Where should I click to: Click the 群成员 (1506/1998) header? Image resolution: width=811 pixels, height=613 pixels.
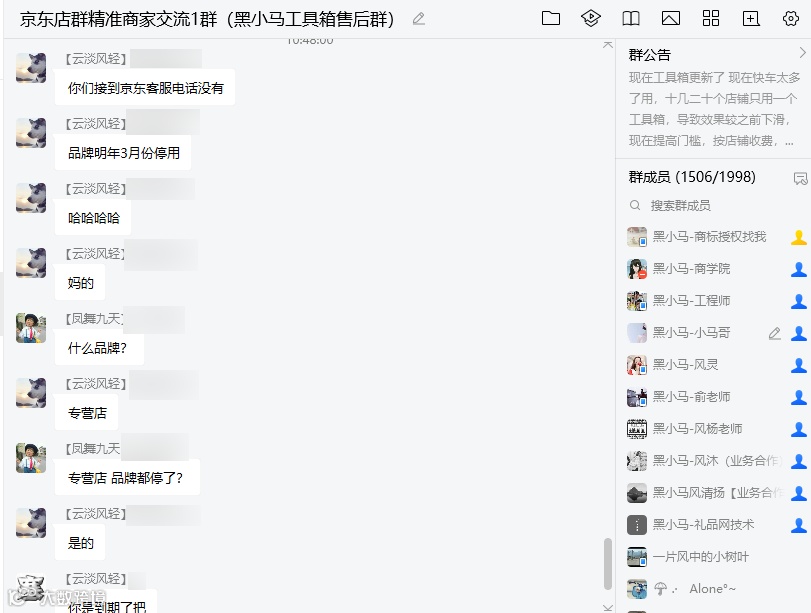(692, 177)
